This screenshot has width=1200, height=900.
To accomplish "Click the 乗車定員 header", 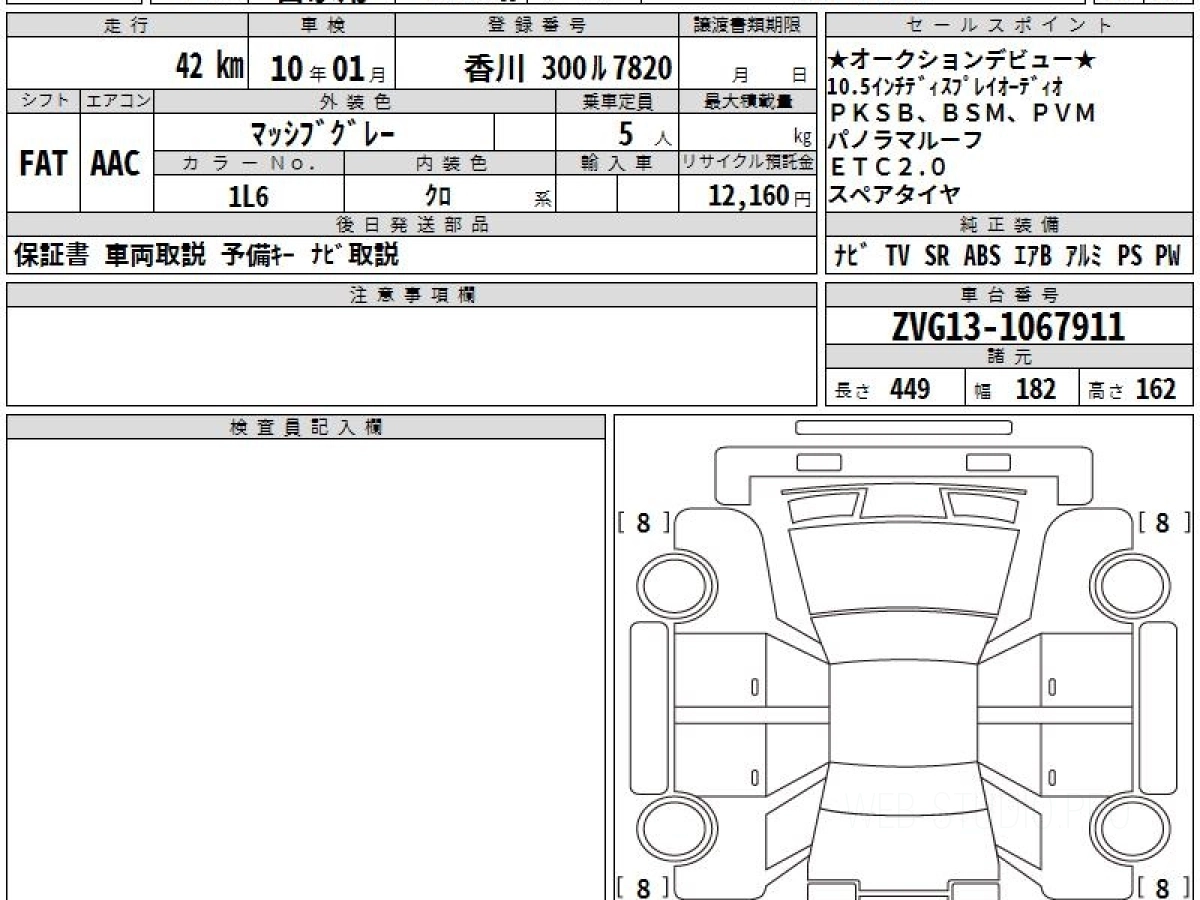I will tap(617, 101).
